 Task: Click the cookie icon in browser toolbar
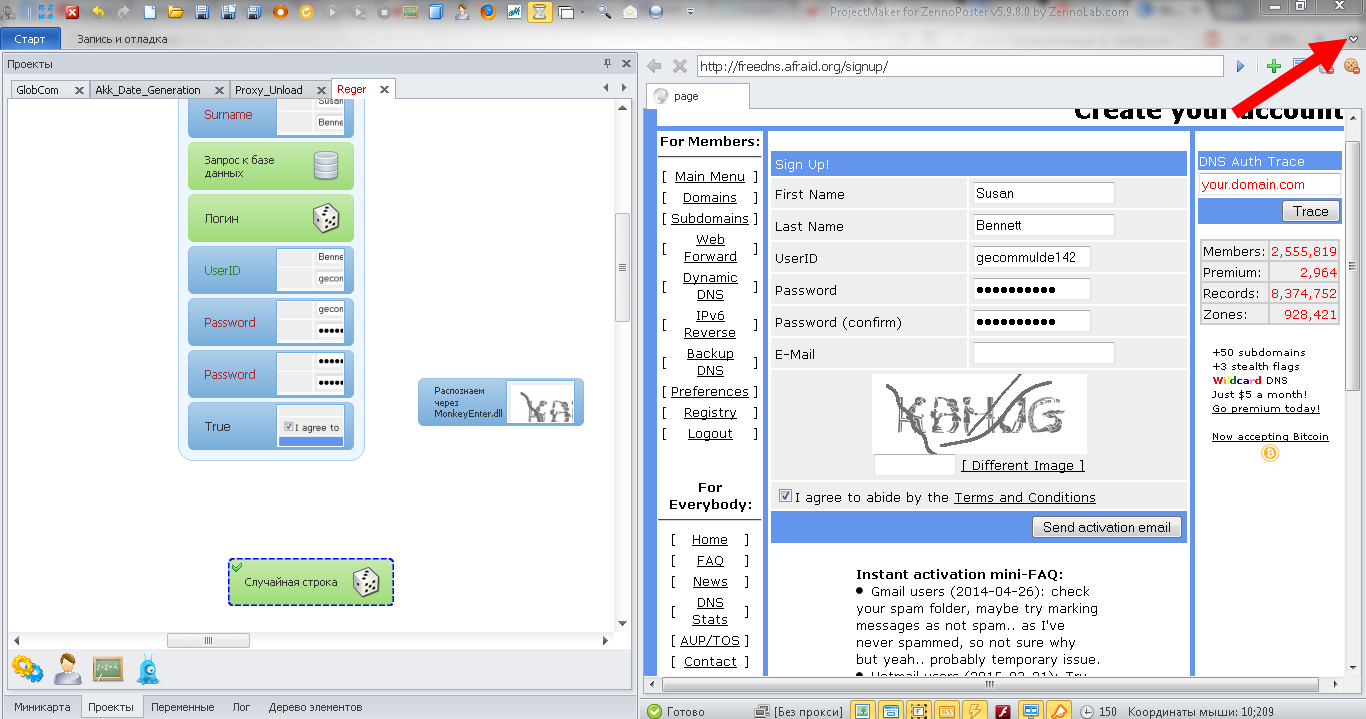[1352, 66]
